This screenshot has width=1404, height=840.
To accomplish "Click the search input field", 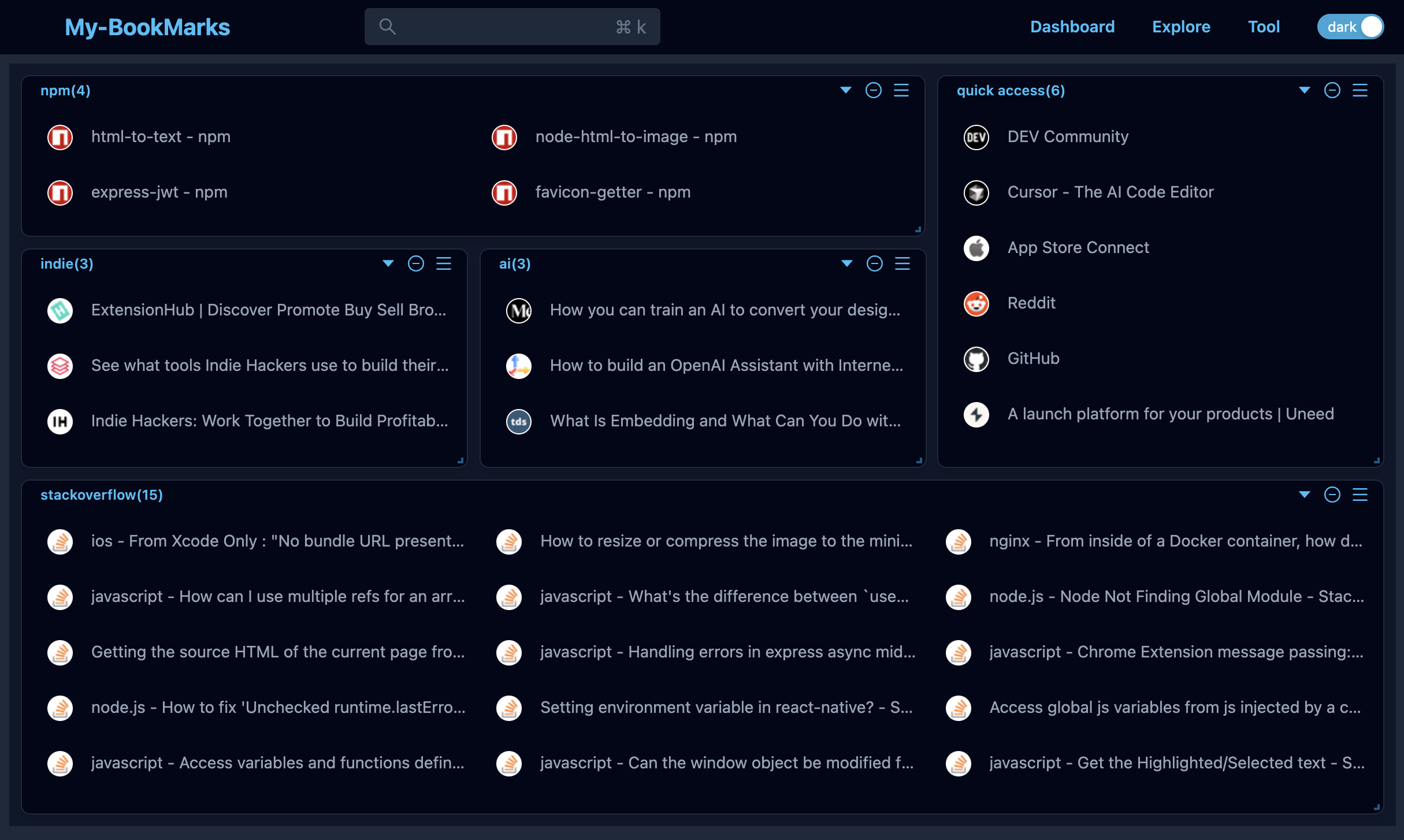I will point(512,27).
